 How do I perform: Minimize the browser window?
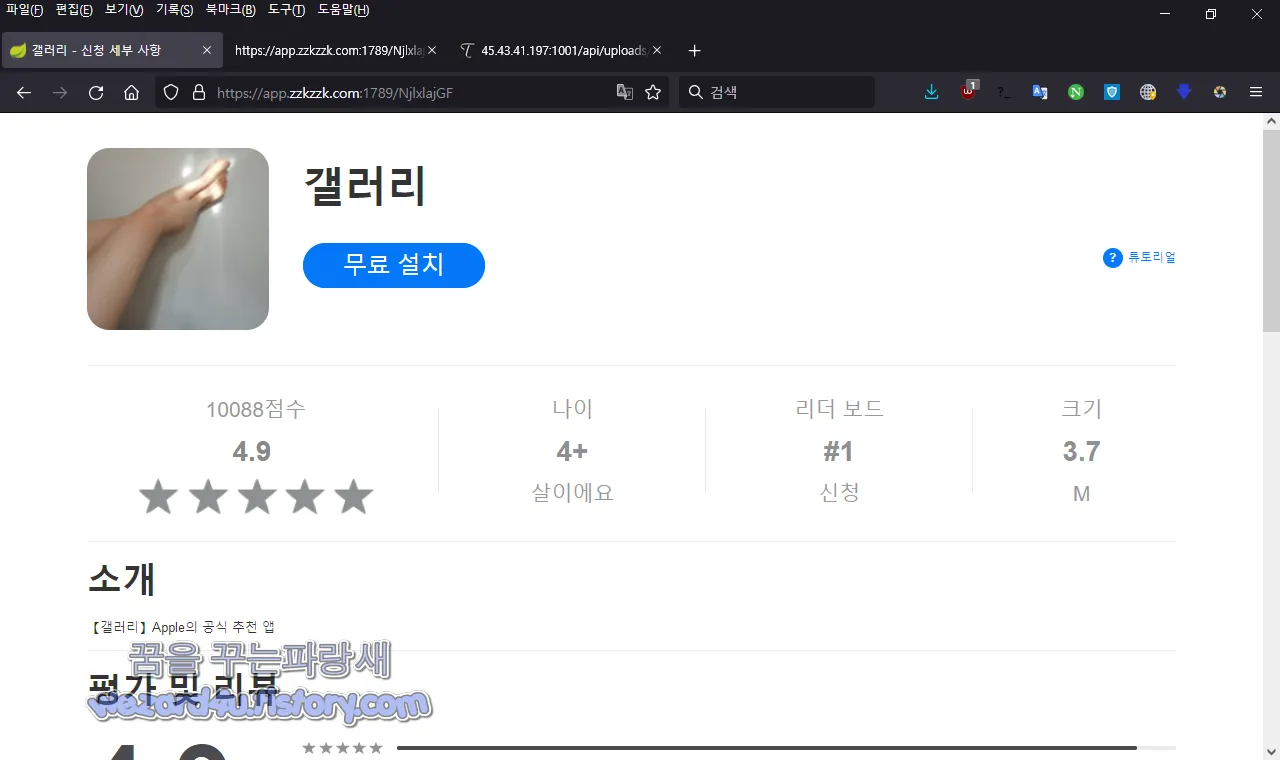click(1164, 14)
